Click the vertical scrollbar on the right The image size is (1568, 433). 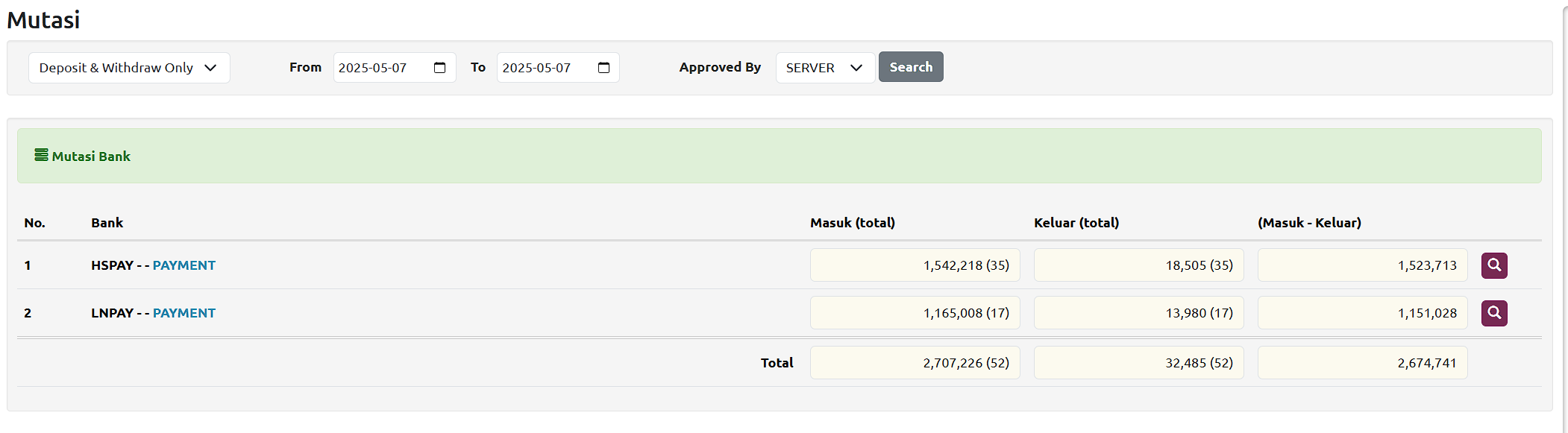[x=1564, y=216]
